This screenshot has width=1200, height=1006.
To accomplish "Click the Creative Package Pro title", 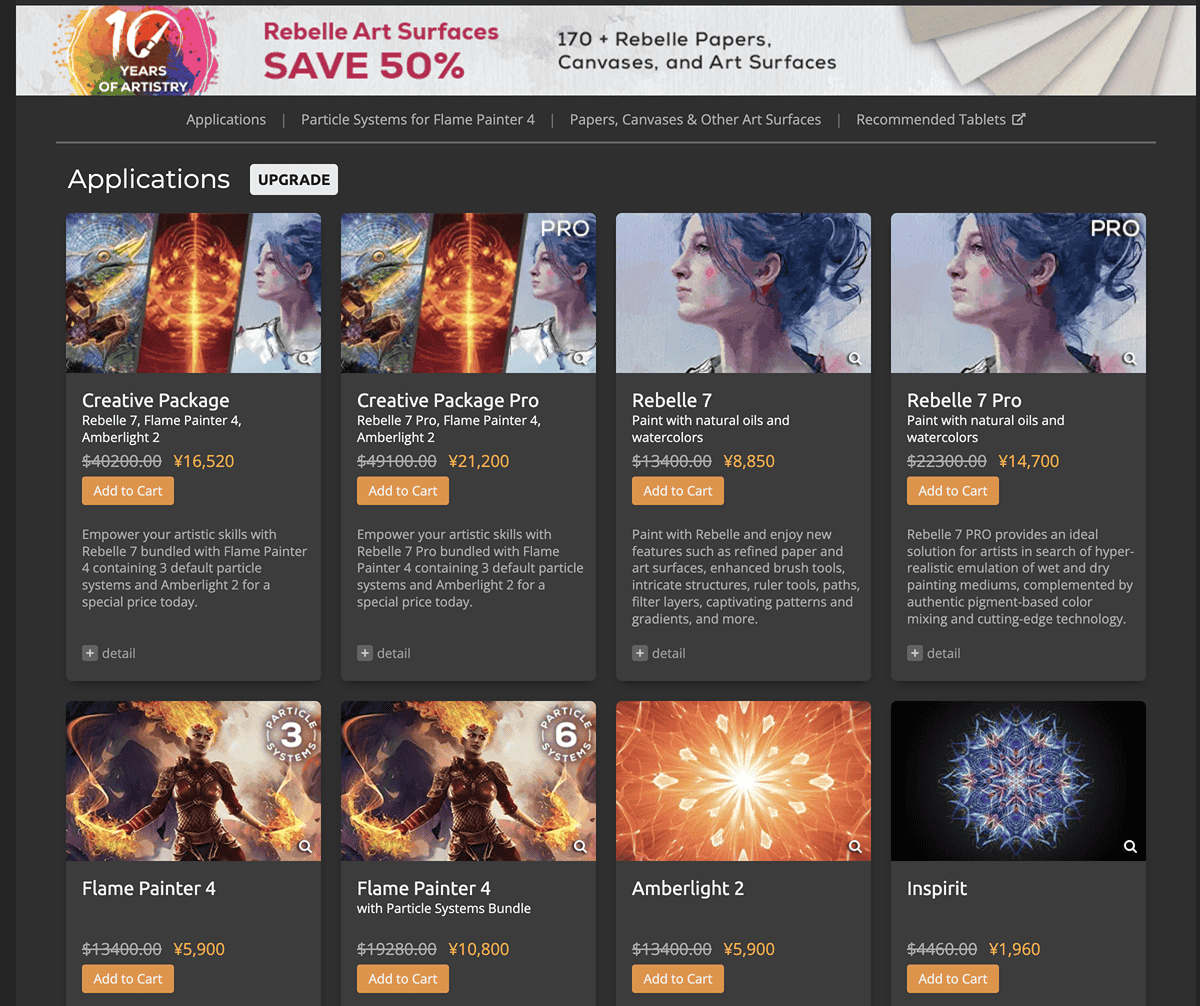I will 448,400.
